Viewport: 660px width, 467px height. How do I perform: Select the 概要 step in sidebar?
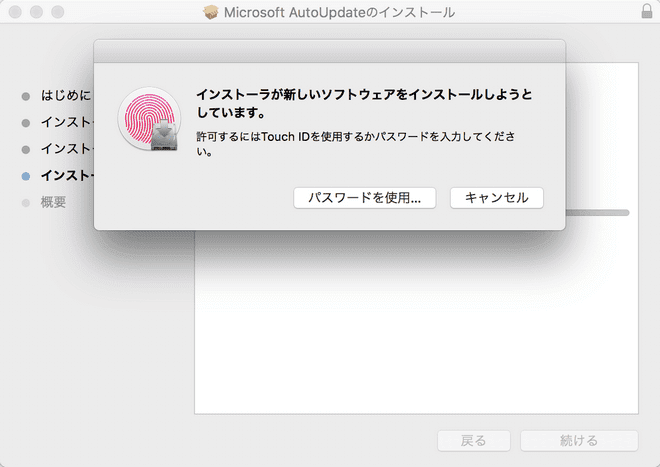coord(53,203)
